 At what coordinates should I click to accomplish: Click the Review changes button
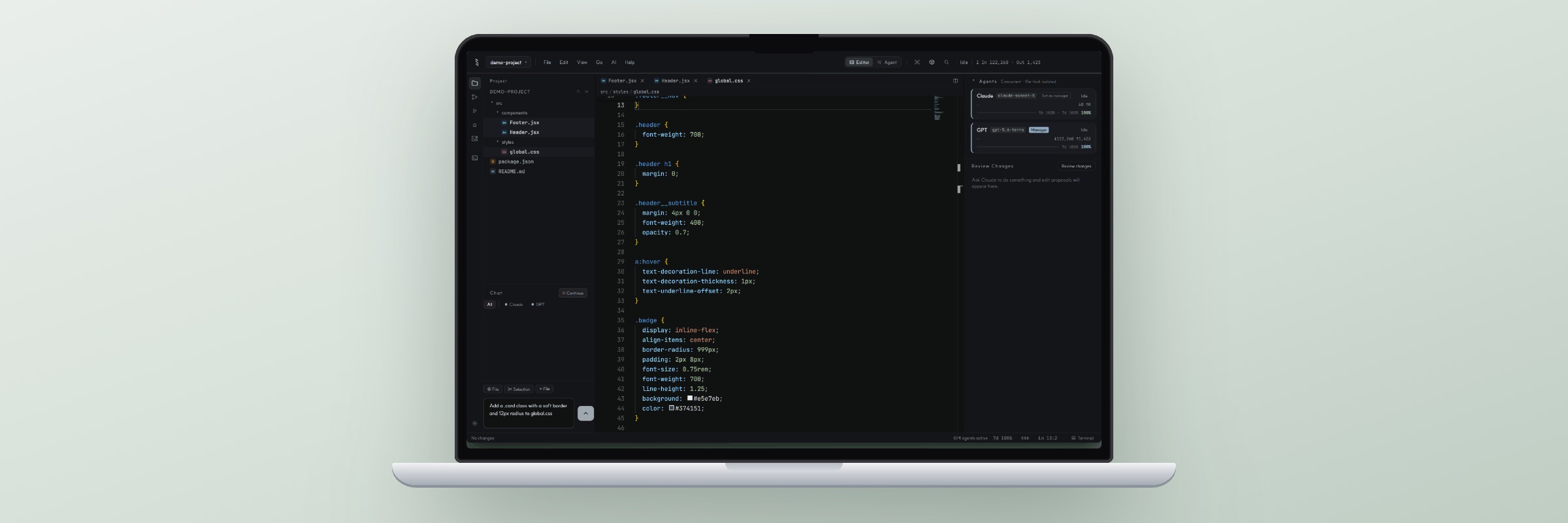tap(1076, 166)
